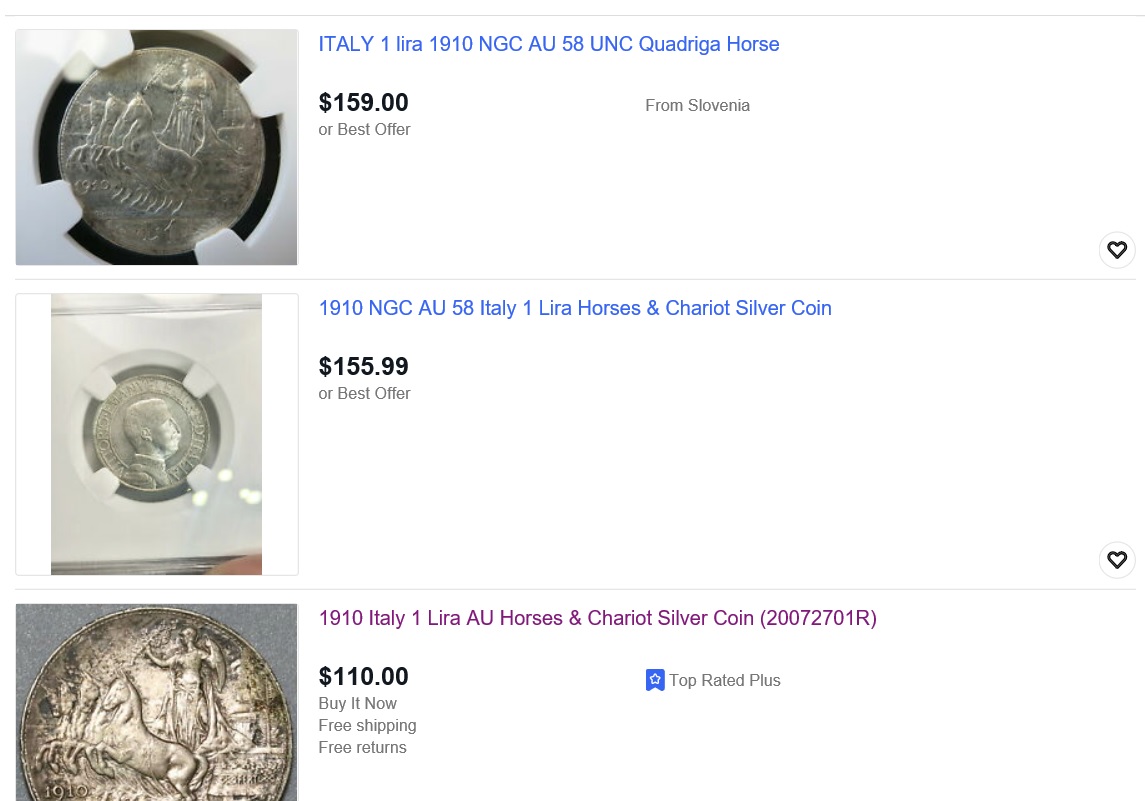This screenshot has width=1145, height=801.
Task: Select 'or Best Offer' under $155.99
Action: (364, 394)
